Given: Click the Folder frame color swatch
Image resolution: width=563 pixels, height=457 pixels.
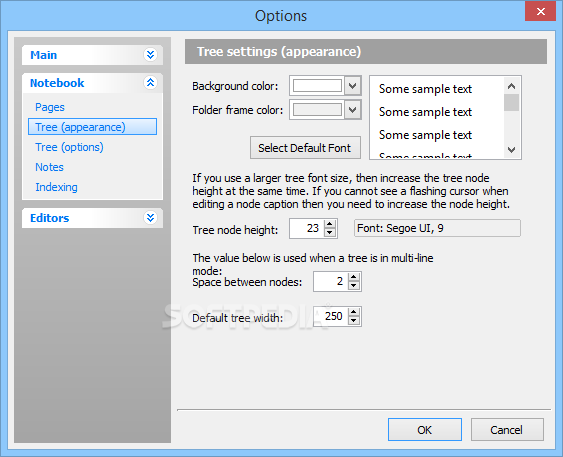Looking at the screenshot, I should point(317,109).
